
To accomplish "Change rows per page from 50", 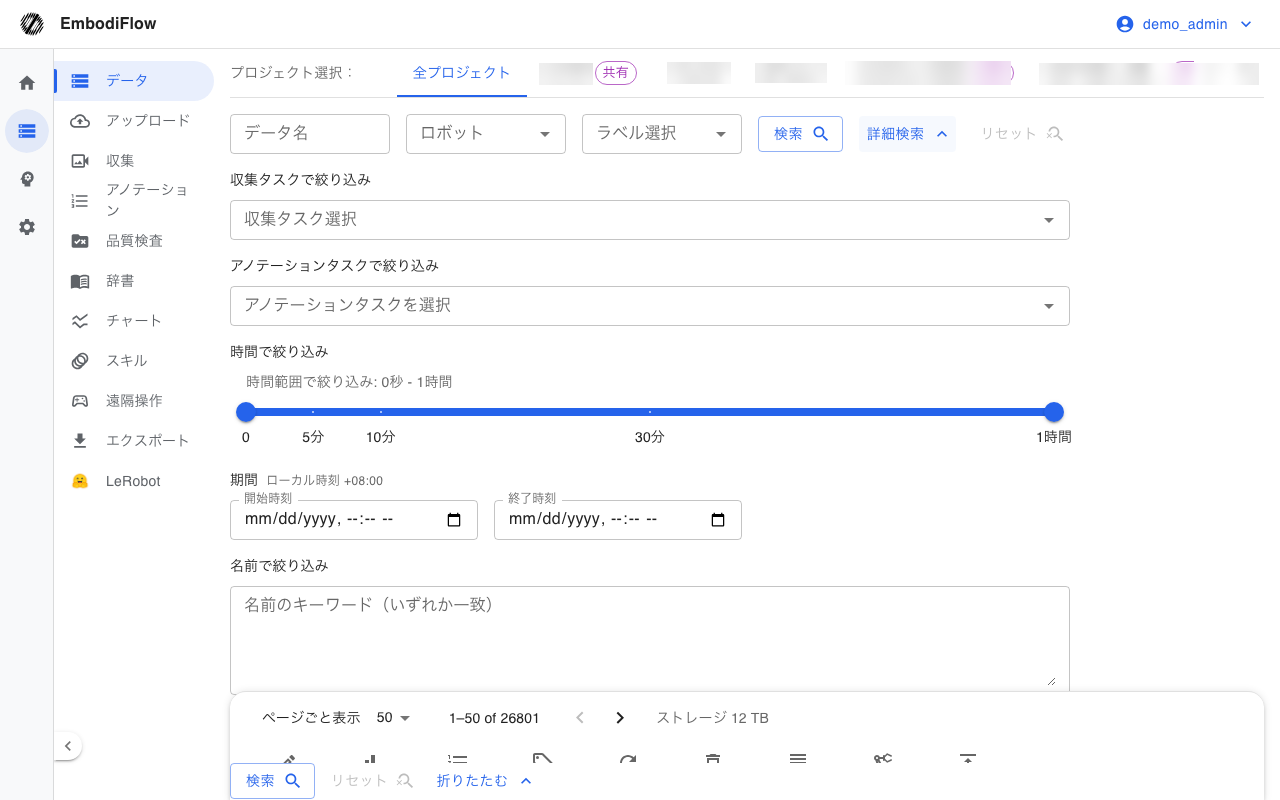I will tap(394, 718).
